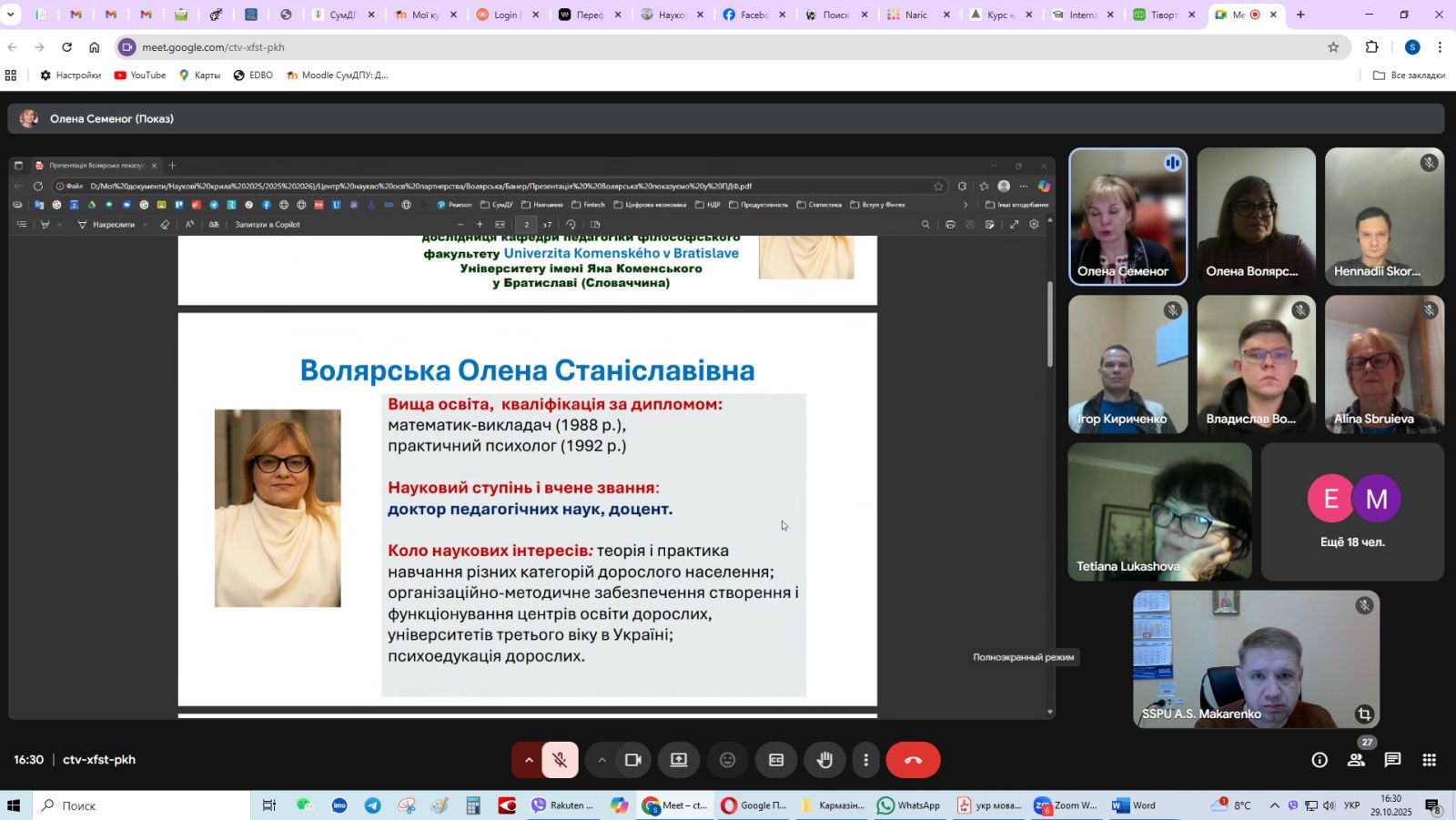Open the YouTube bookmark
1456x820 pixels.
click(x=140, y=76)
